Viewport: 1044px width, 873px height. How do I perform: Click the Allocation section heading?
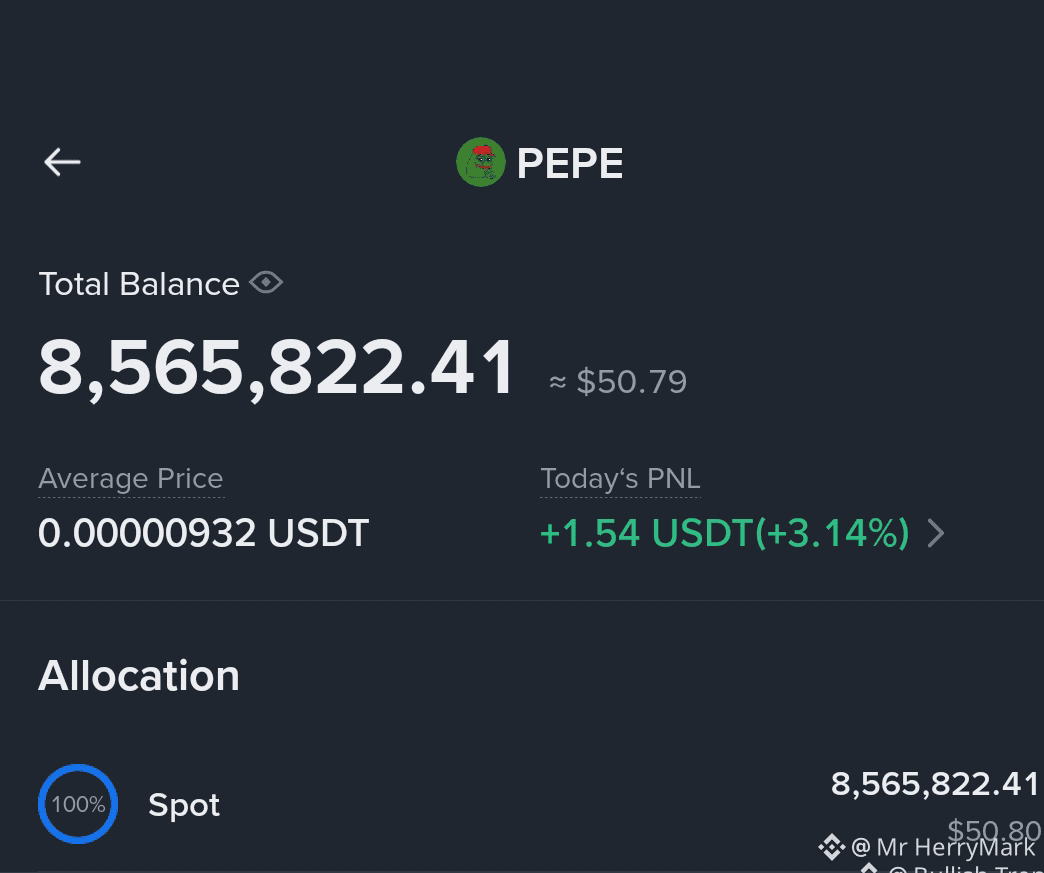pos(138,677)
